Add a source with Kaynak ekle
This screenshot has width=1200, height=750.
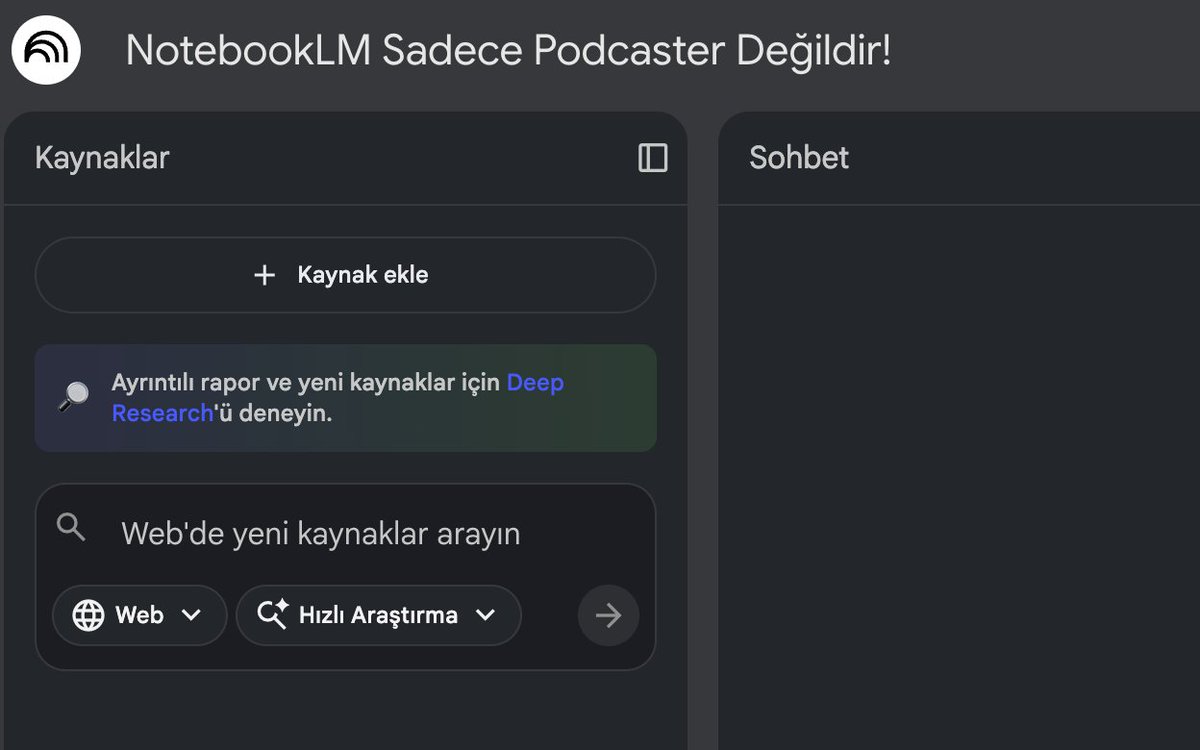click(345, 275)
